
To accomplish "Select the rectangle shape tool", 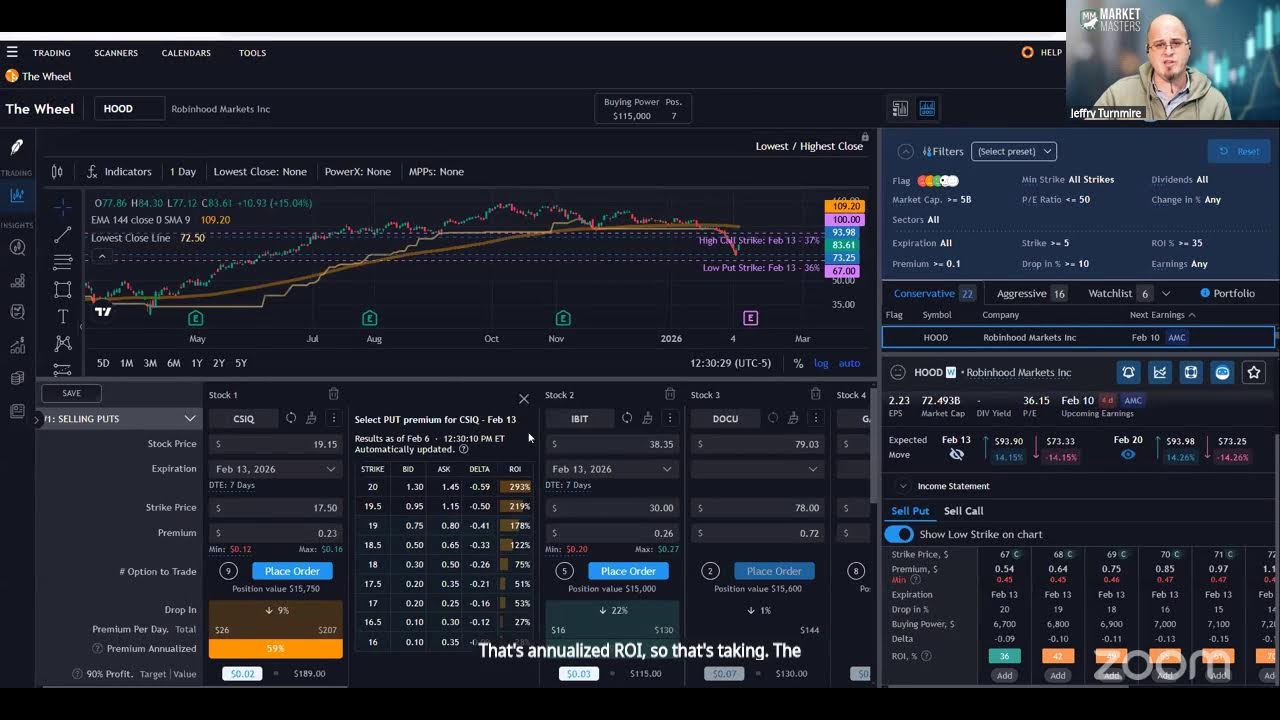I will (x=62, y=289).
